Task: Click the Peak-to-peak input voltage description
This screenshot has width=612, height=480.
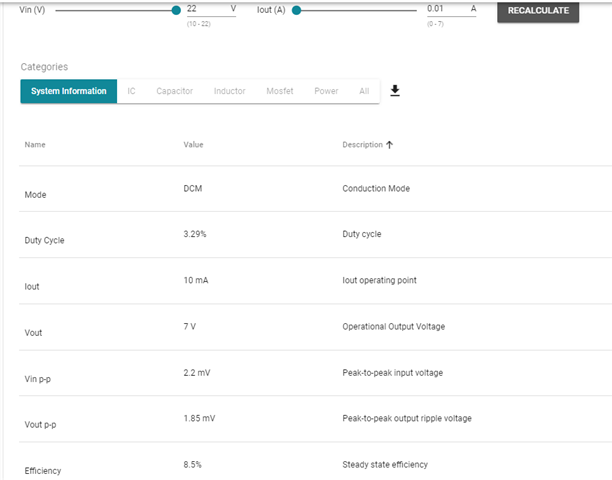Action: pyautogui.click(x=392, y=373)
